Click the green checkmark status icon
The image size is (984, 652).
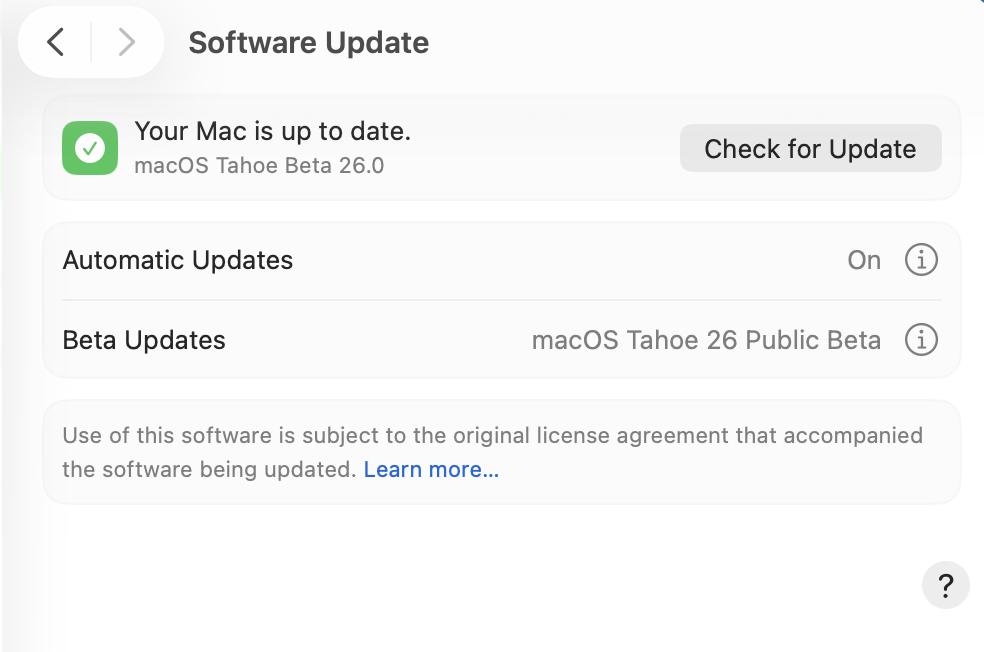point(89,148)
